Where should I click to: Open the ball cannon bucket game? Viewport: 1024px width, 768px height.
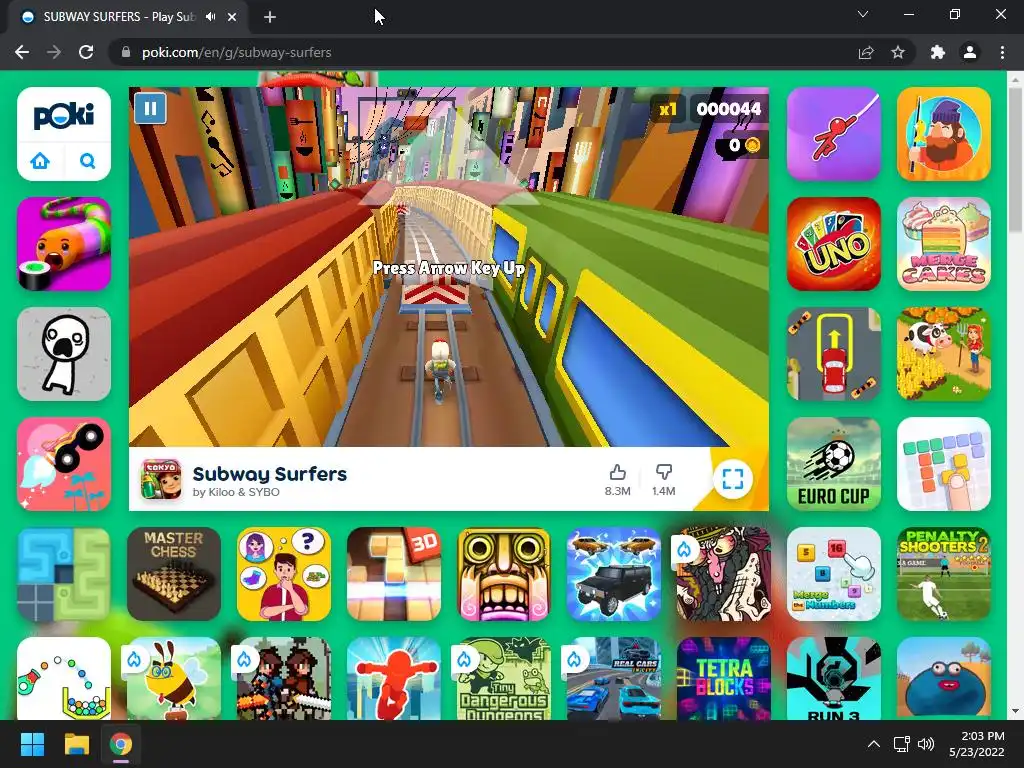coord(64,679)
